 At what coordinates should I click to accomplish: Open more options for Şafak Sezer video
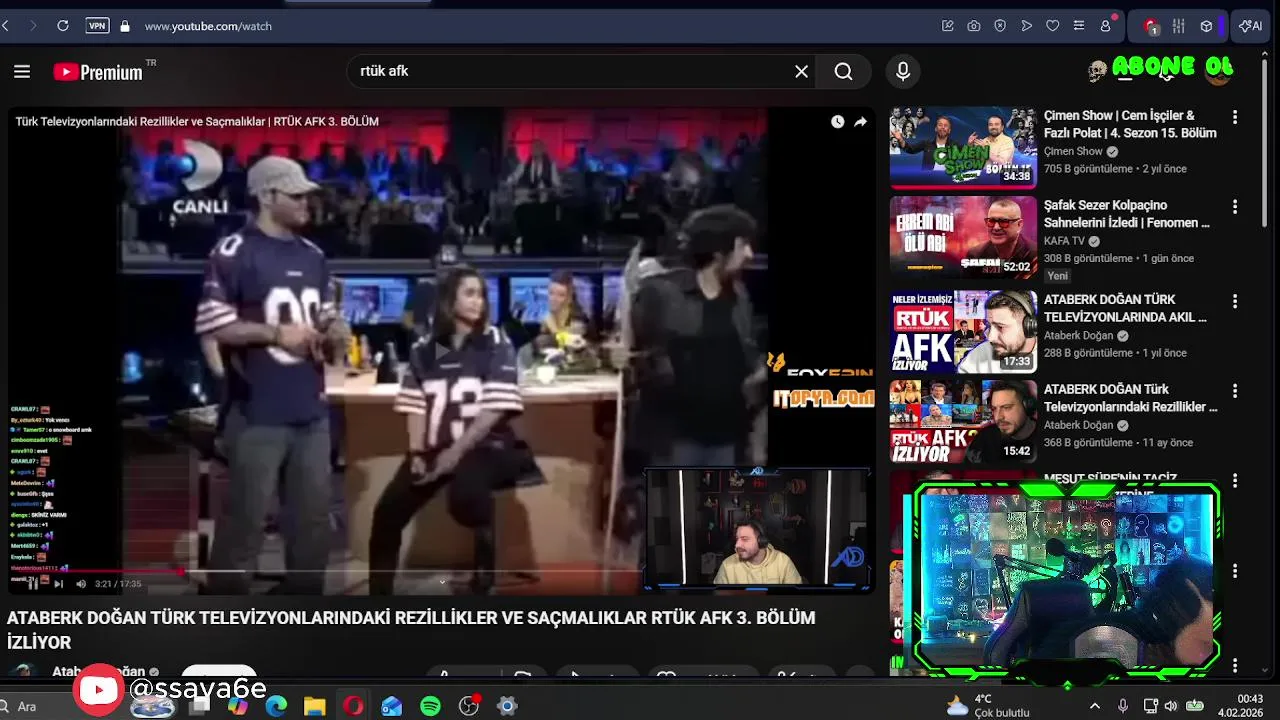1235,207
